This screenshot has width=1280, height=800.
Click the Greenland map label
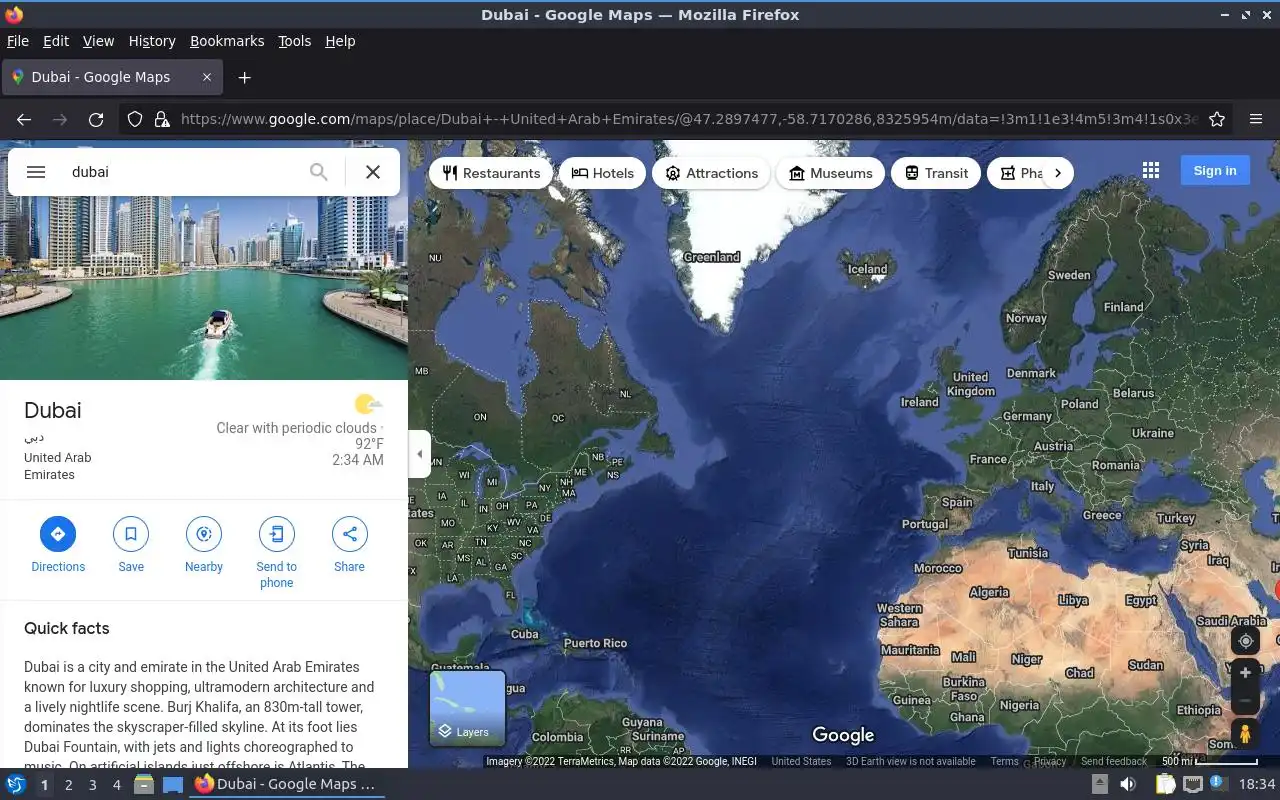(711, 257)
